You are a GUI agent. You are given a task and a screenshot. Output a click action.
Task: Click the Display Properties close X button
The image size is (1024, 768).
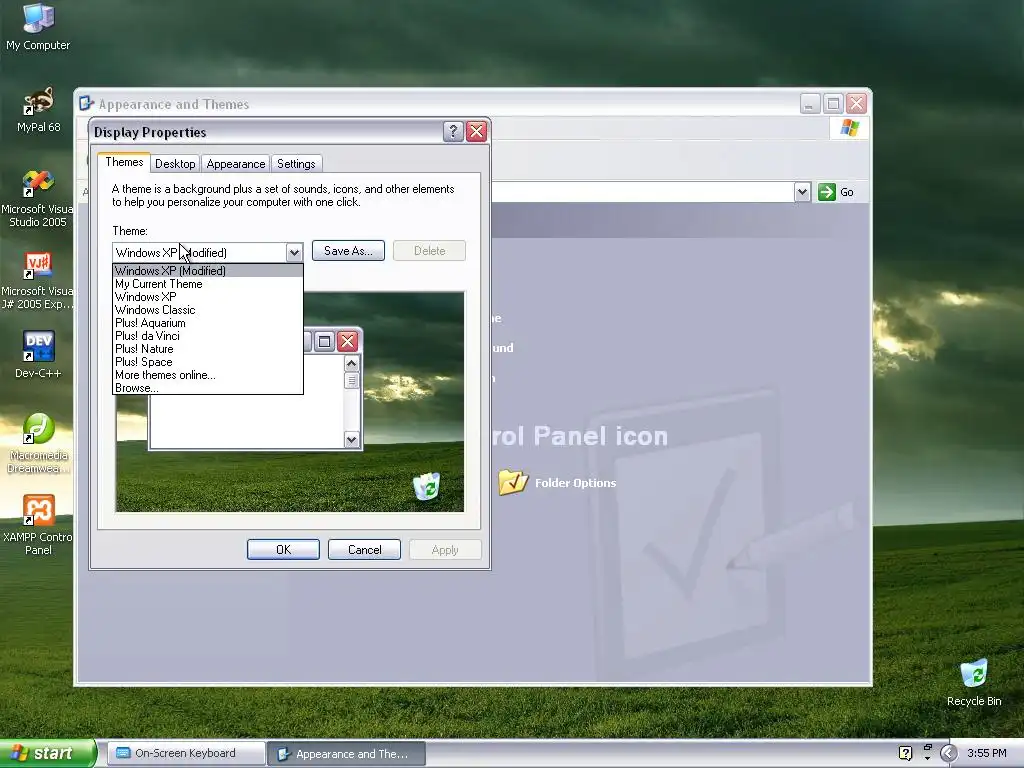pyautogui.click(x=477, y=132)
